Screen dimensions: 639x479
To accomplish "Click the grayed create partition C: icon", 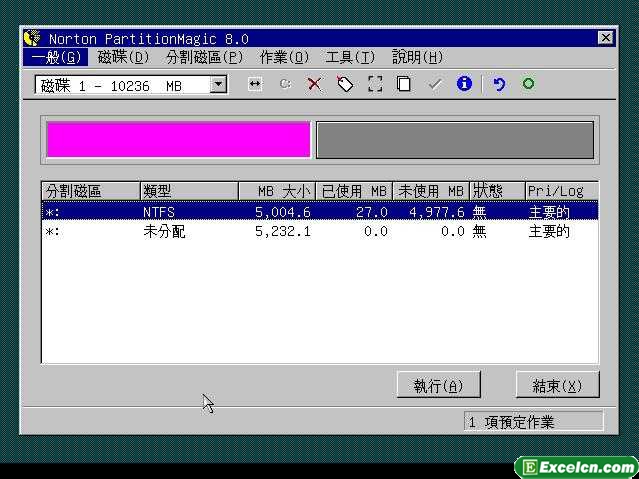I will click(285, 84).
